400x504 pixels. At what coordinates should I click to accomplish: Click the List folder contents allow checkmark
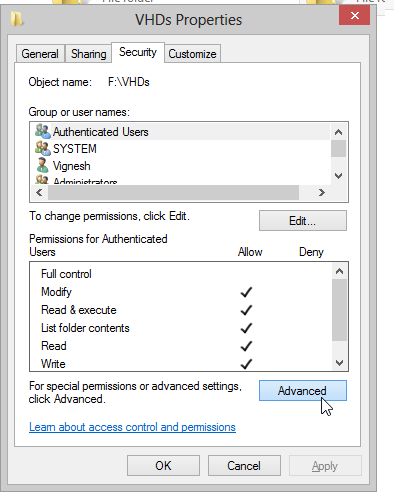point(246,328)
